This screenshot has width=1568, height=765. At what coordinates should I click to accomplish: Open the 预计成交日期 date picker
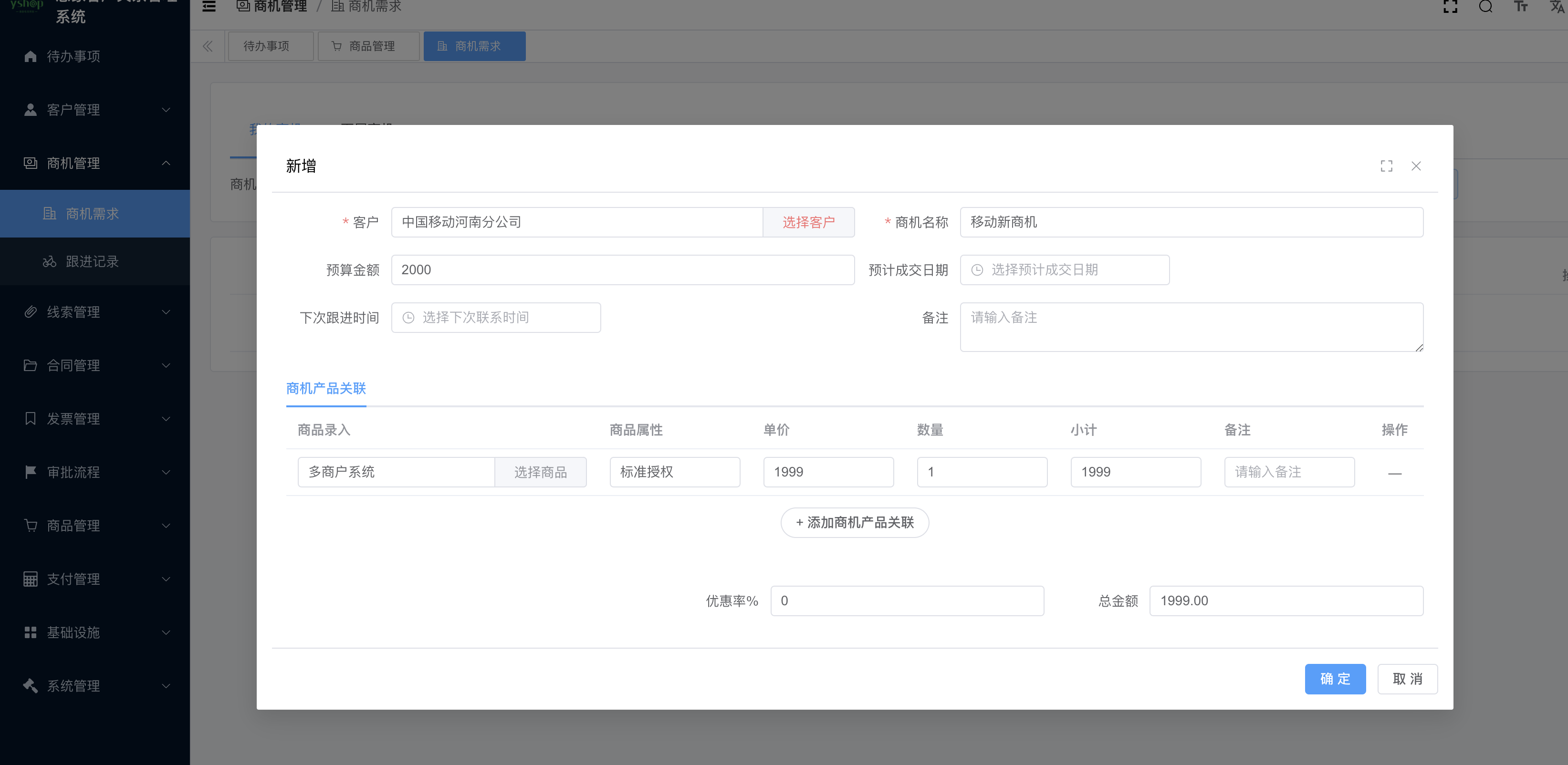1064,269
